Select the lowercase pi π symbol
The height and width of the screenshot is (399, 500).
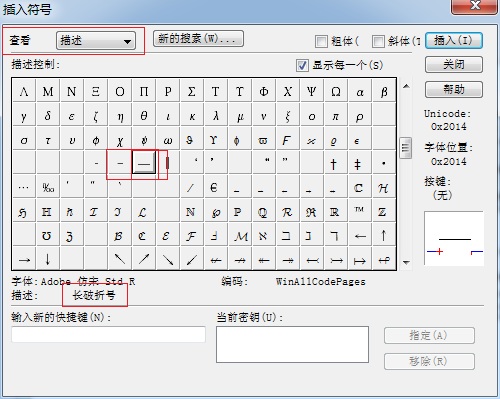336,115
